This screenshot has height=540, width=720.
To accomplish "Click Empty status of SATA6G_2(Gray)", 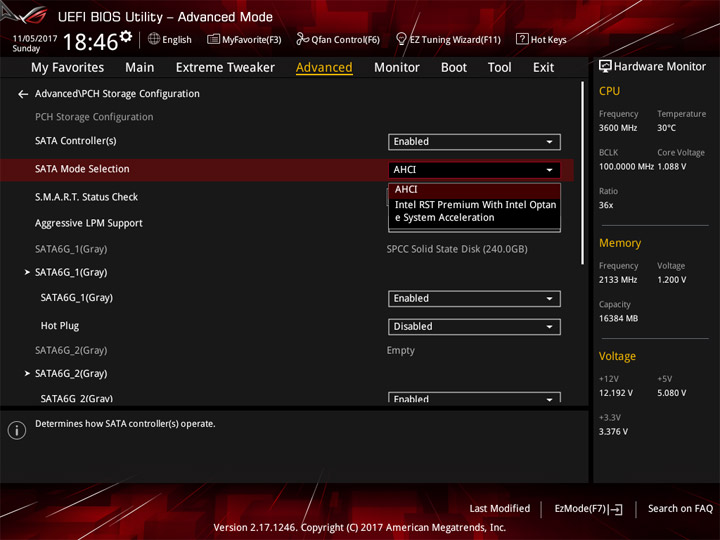I will point(400,350).
